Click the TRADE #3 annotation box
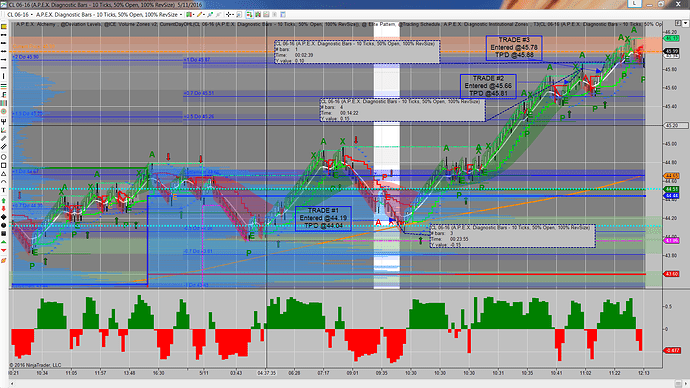Viewport: 690px width, 388px height. click(514, 48)
